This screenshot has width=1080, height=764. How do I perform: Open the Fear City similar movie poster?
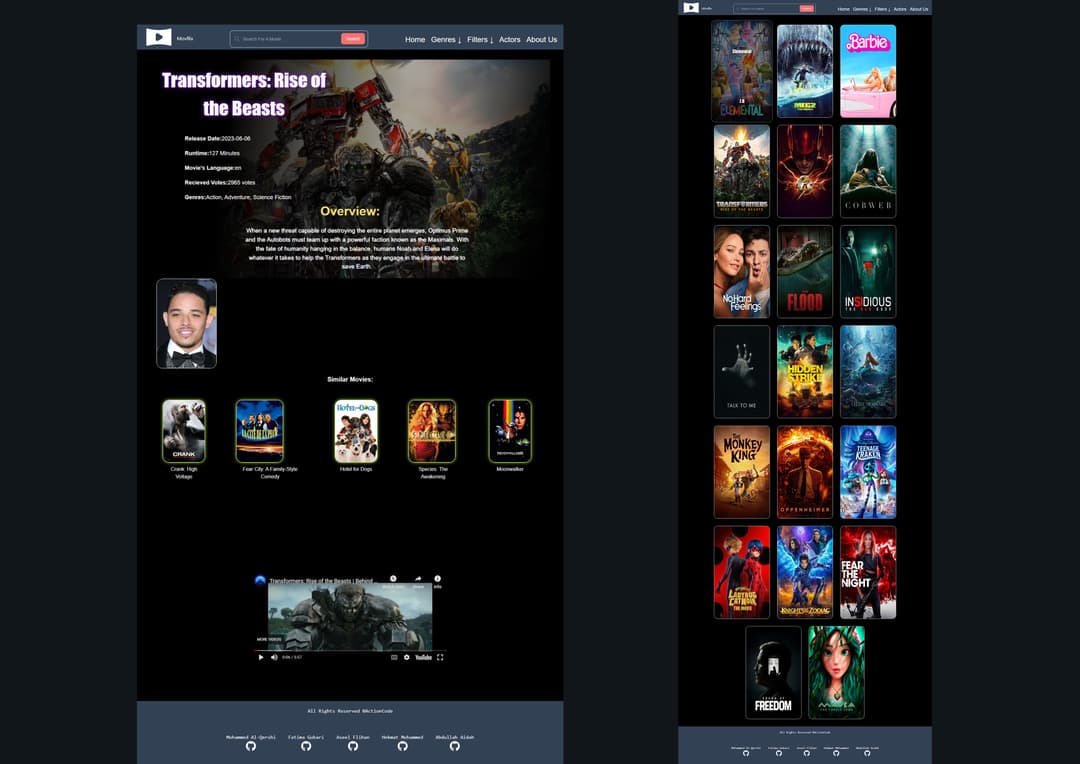(x=260, y=431)
